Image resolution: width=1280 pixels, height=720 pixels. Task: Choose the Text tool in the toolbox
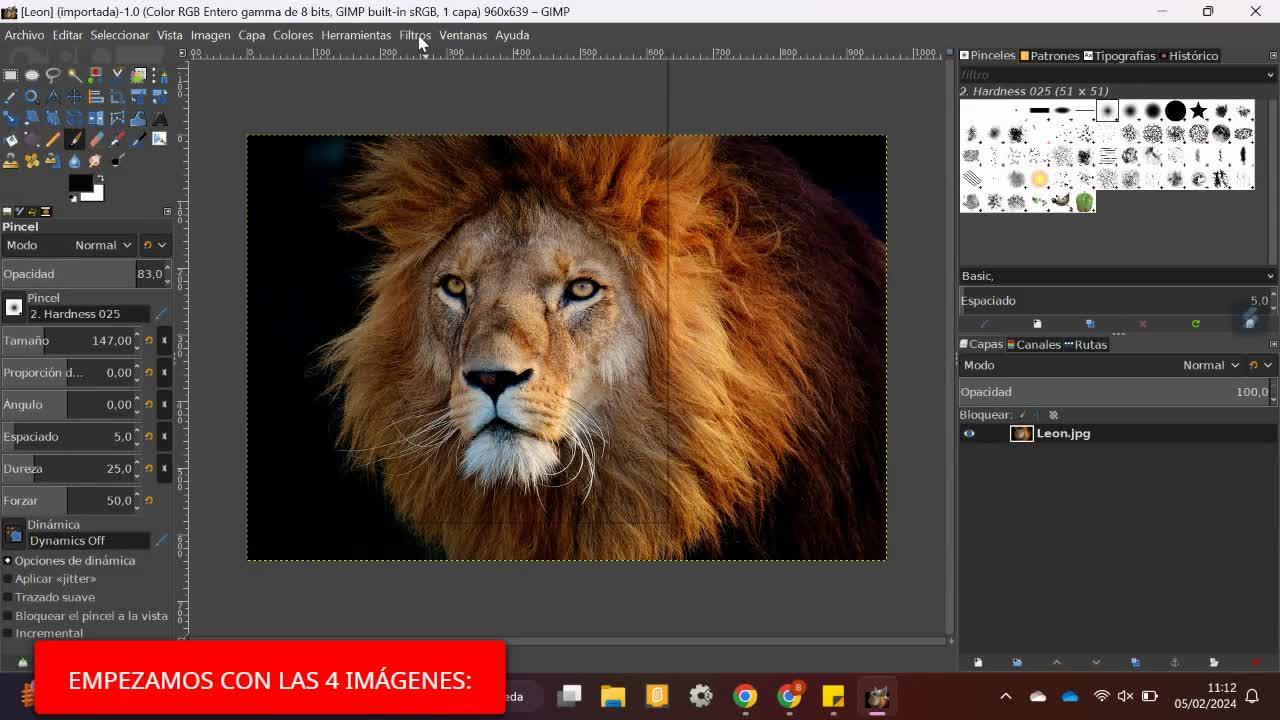(160, 118)
